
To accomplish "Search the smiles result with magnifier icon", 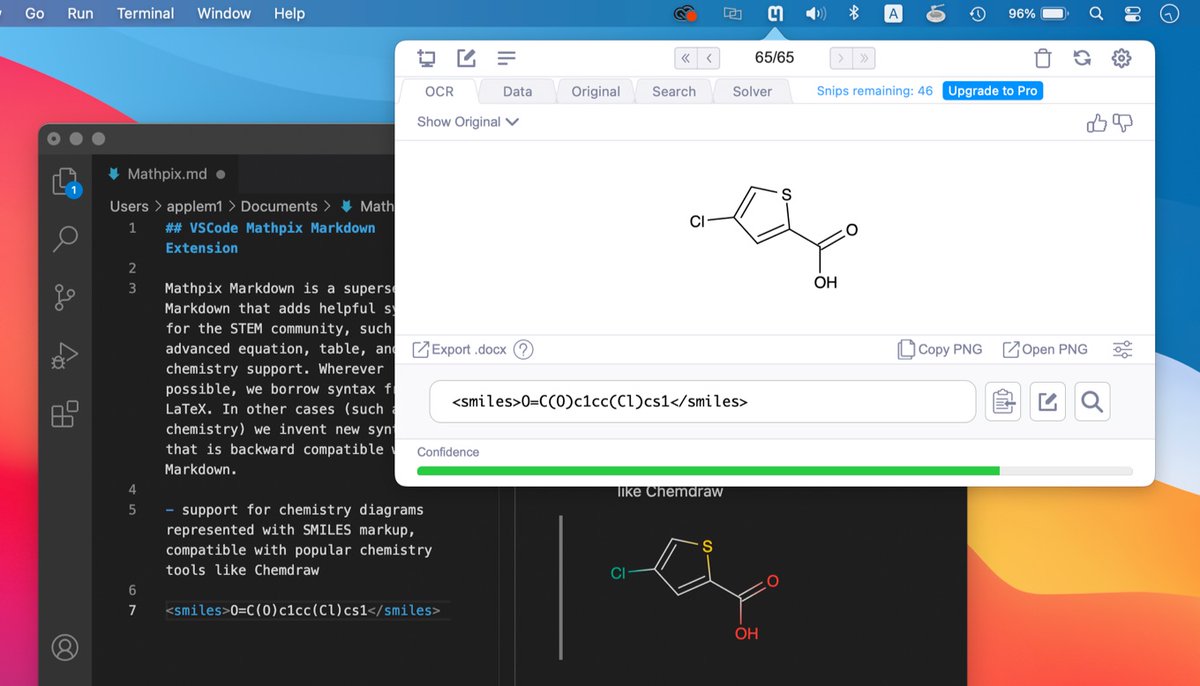I will pos(1092,401).
